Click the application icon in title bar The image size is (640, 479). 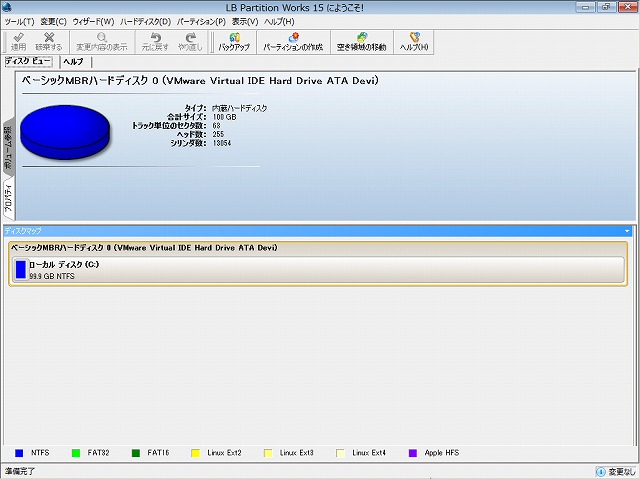pyautogui.click(x=7, y=7)
